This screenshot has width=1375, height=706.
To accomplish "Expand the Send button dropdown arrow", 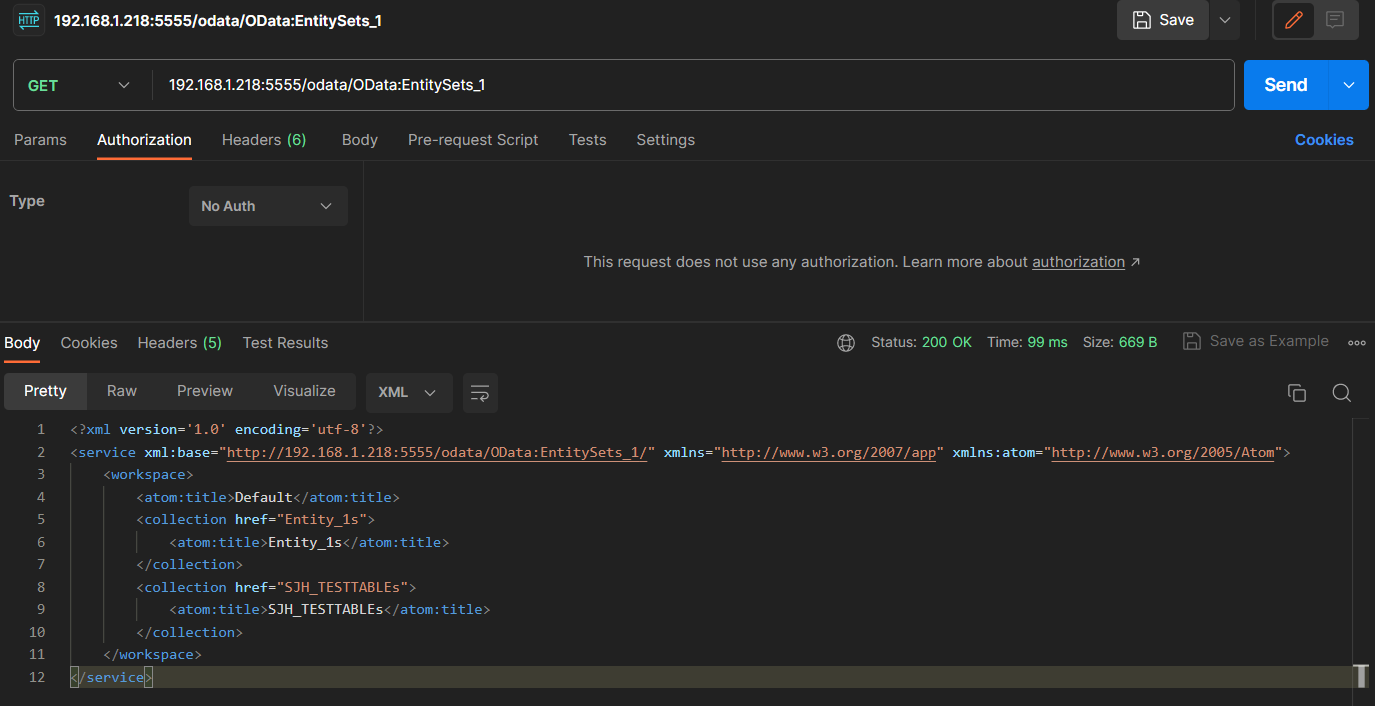I will (x=1348, y=85).
